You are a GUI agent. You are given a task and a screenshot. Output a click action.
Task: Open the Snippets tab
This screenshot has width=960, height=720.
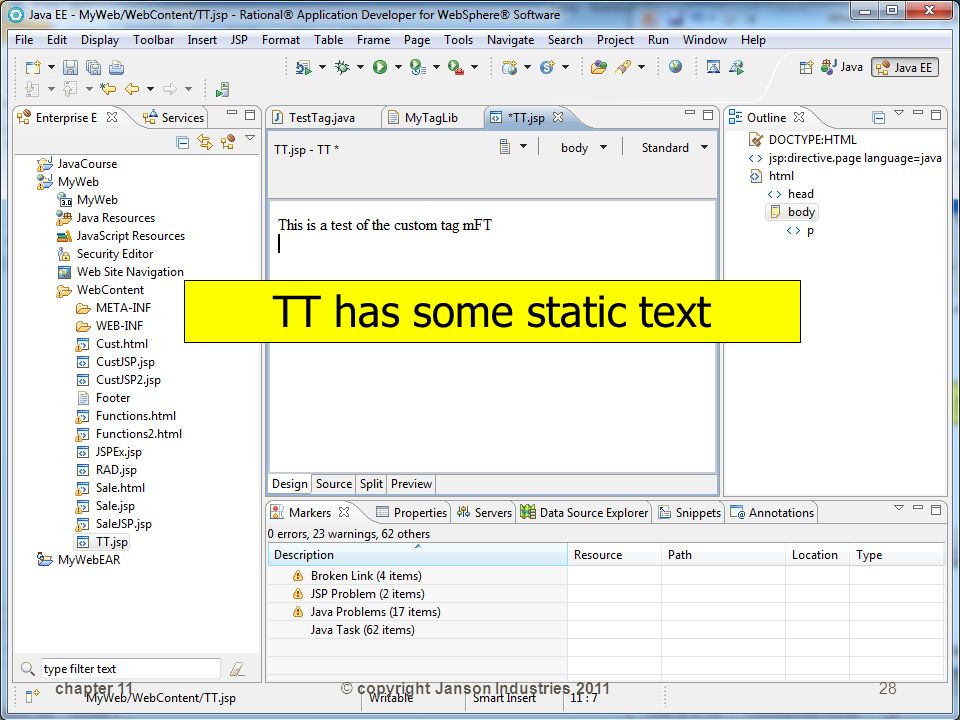(689, 512)
